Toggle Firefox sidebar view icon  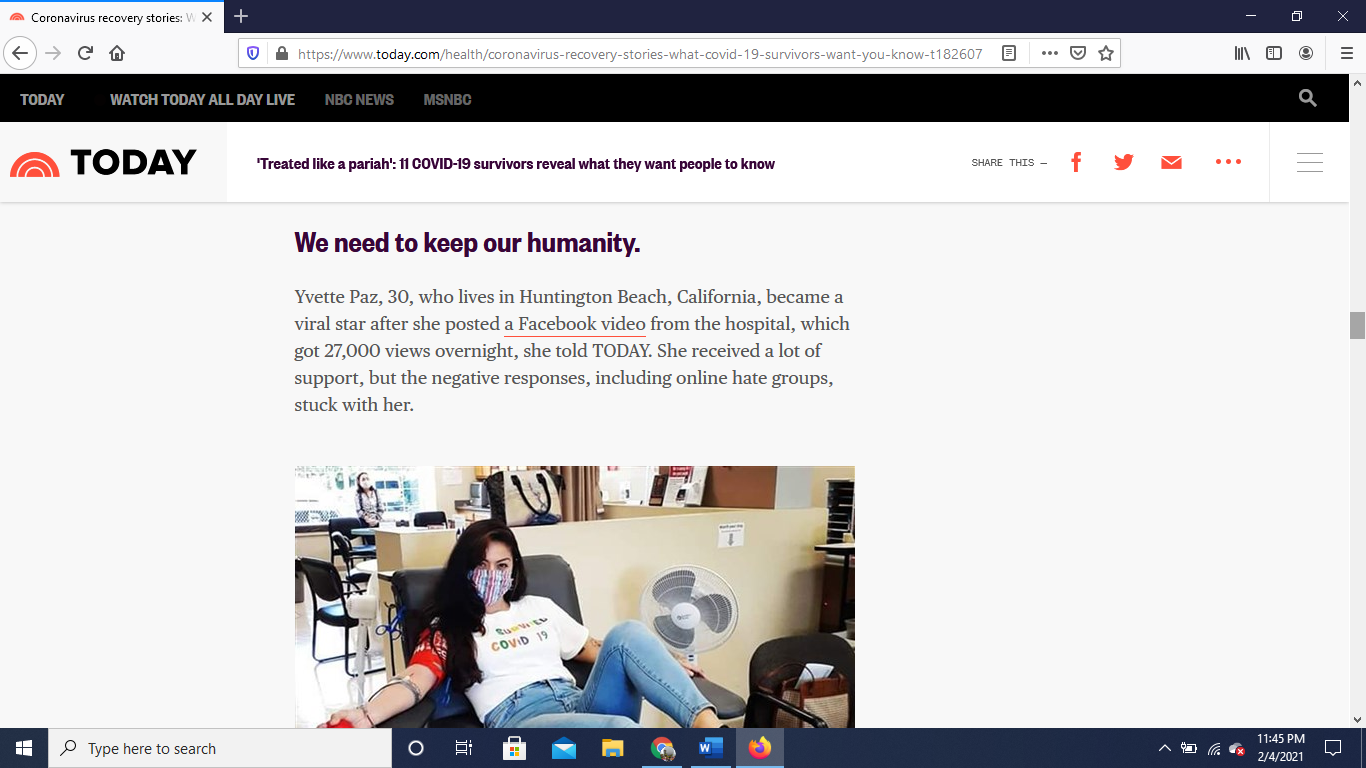(x=1274, y=54)
